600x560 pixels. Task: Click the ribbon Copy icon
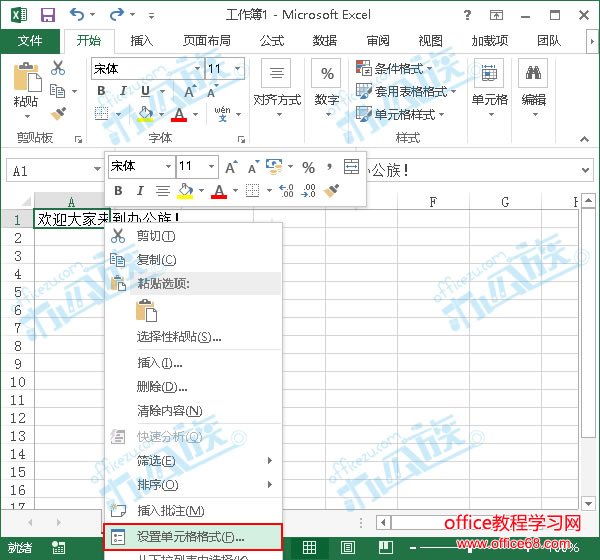58,91
